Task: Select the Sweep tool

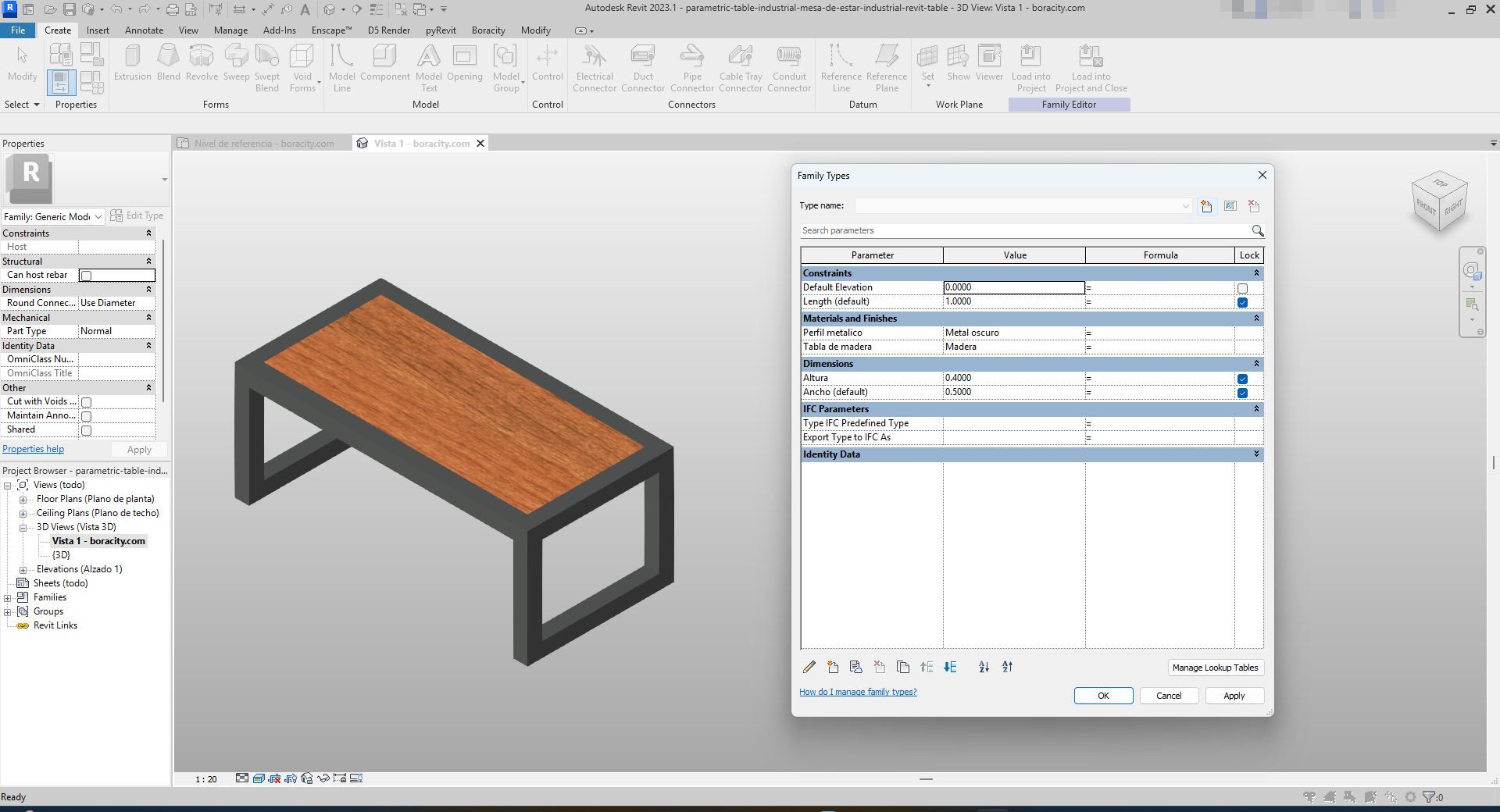Action: 236,62
